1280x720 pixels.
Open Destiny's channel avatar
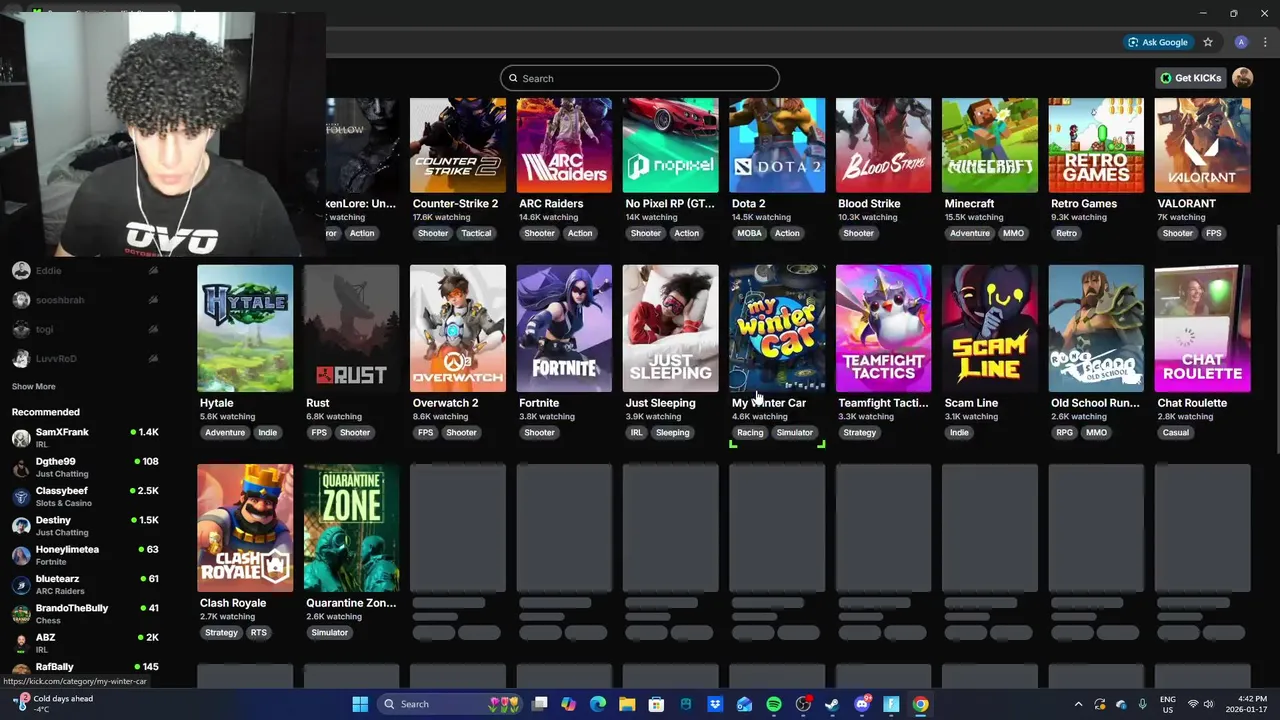point(21,526)
